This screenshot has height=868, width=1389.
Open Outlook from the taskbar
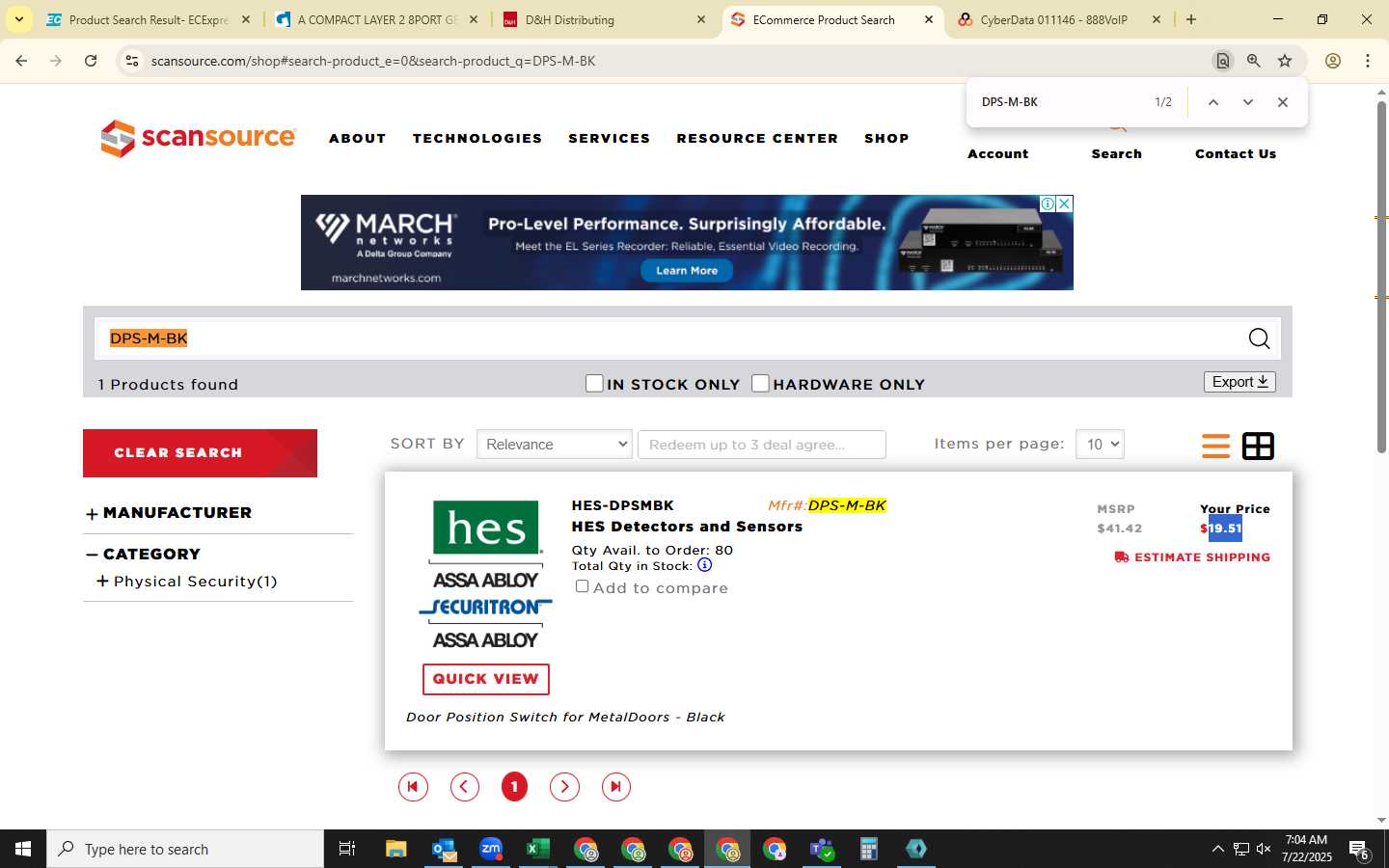click(x=444, y=849)
